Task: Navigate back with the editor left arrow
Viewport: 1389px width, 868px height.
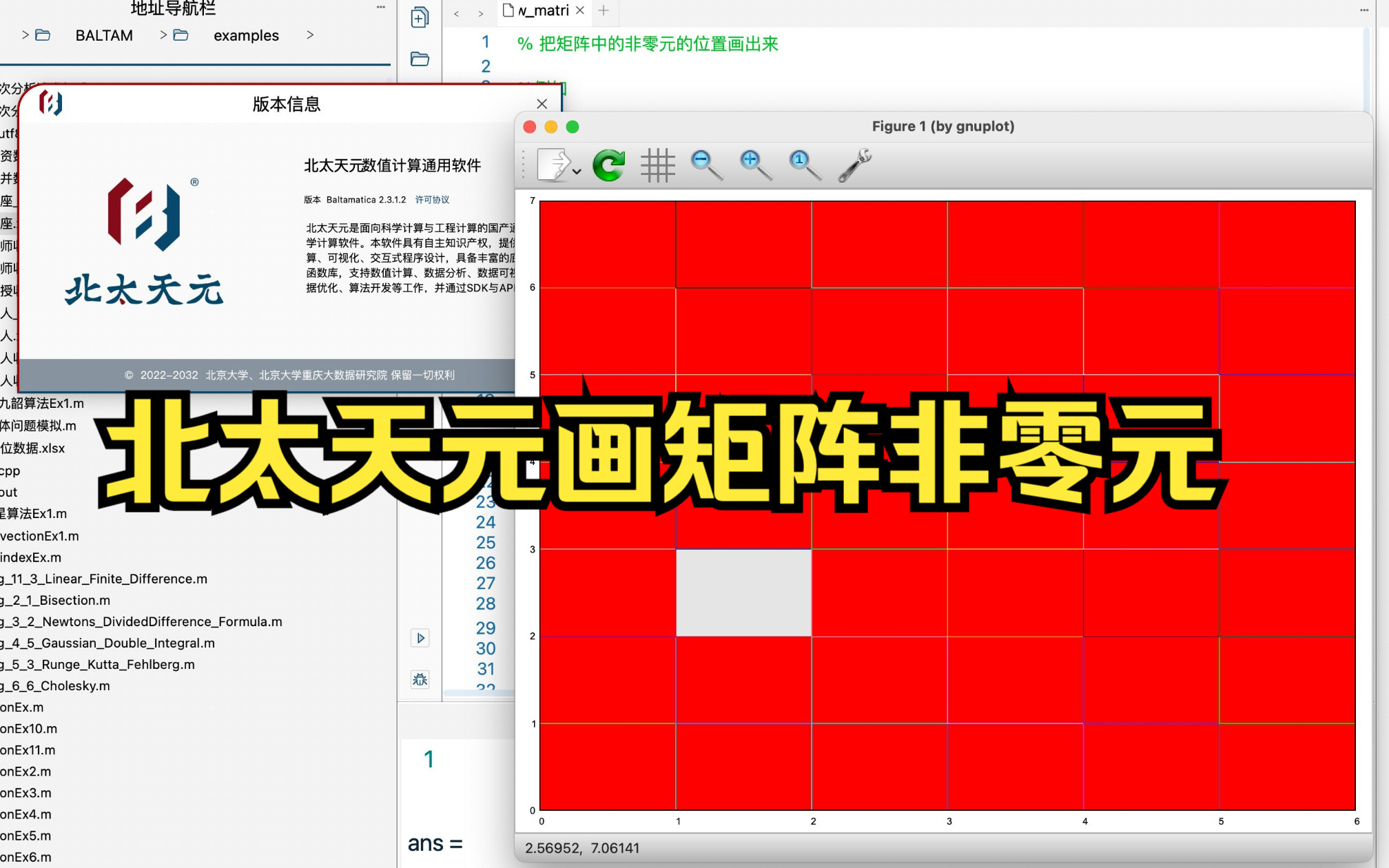Action: click(x=456, y=14)
